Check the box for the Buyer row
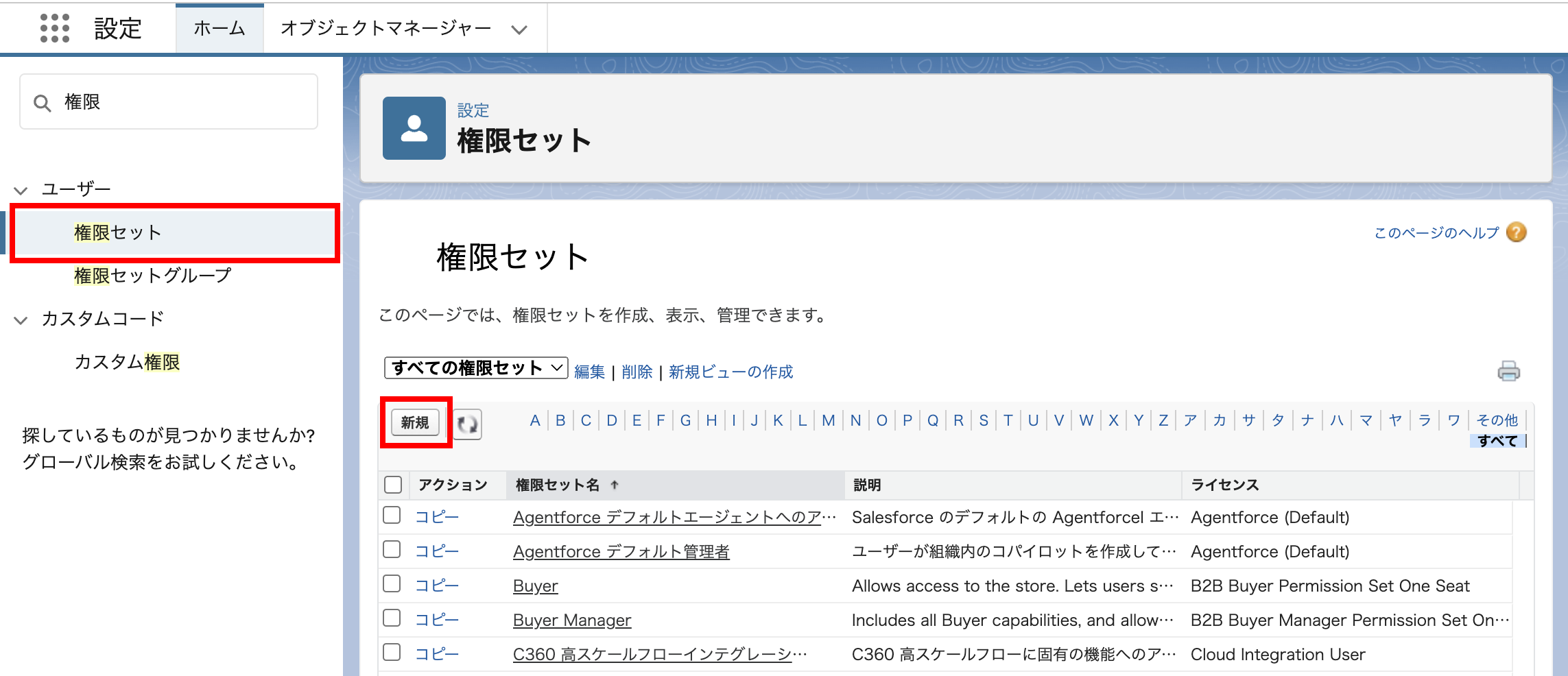 (x=392, y=584)
